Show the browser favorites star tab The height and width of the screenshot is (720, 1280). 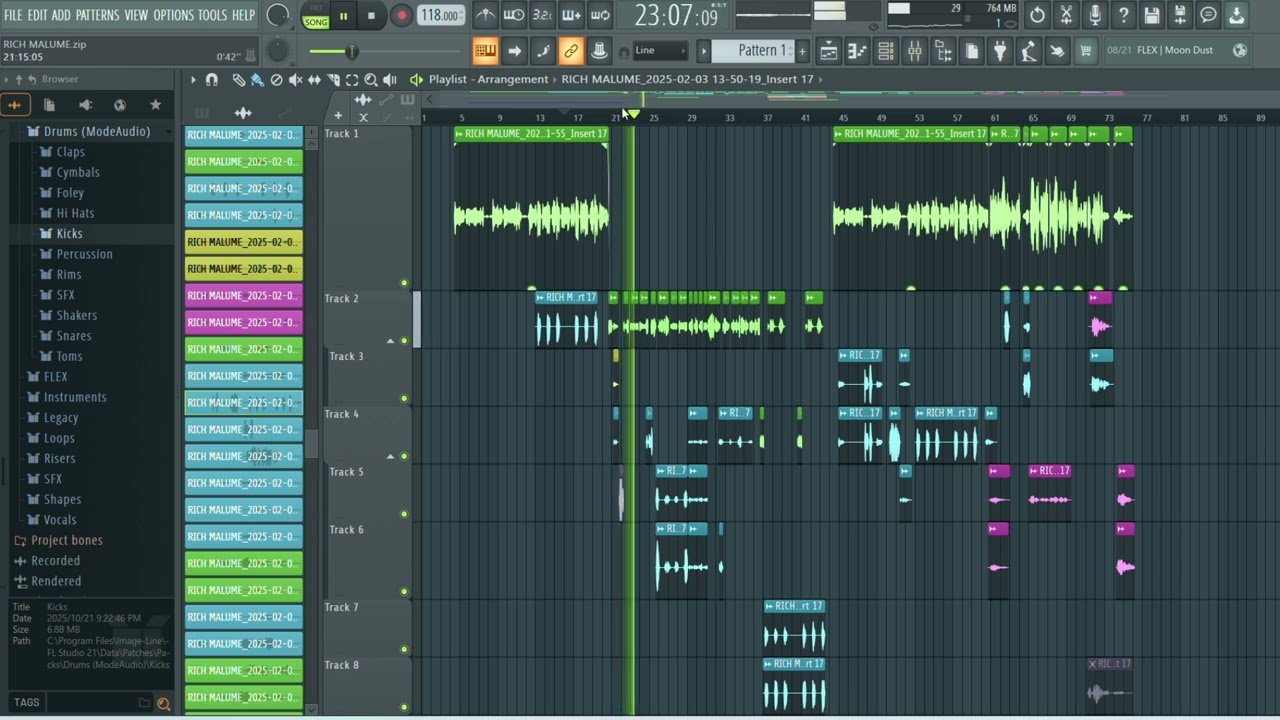click(x=155, y=104)
